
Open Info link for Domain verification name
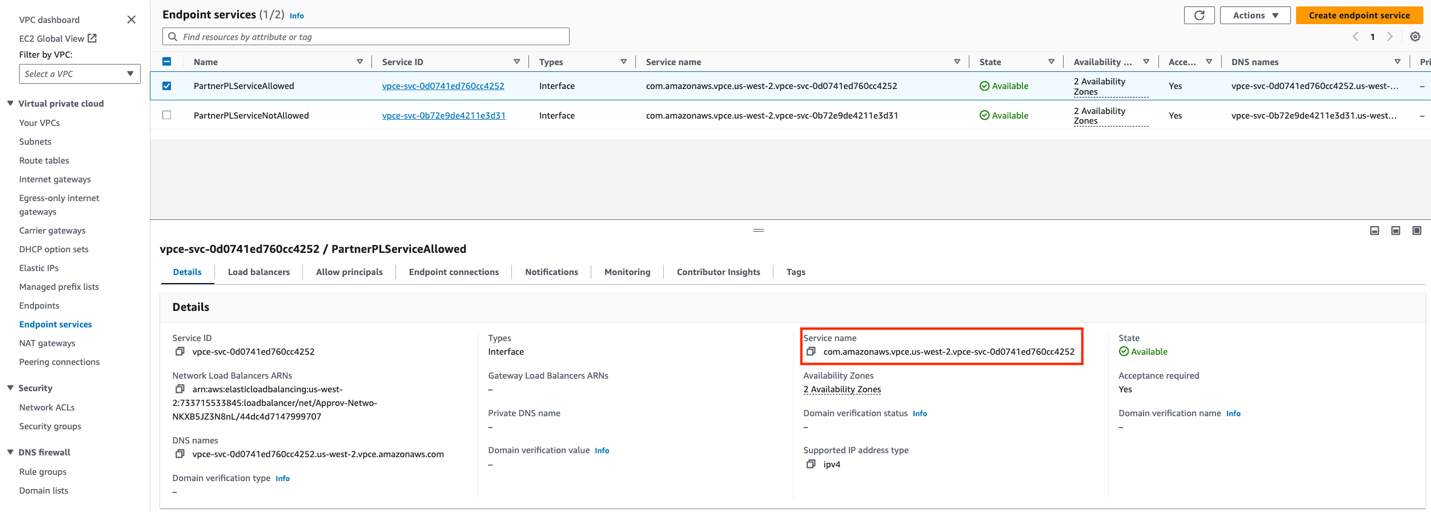[1234, 414]
